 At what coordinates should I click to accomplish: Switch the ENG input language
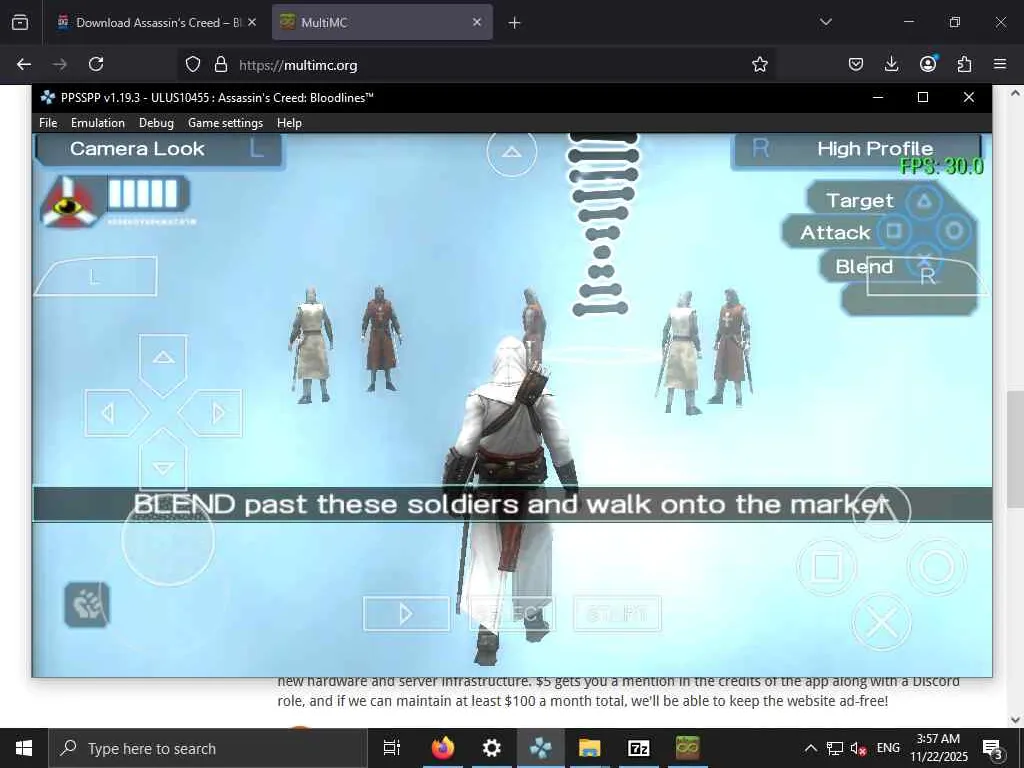pos(888,748)
